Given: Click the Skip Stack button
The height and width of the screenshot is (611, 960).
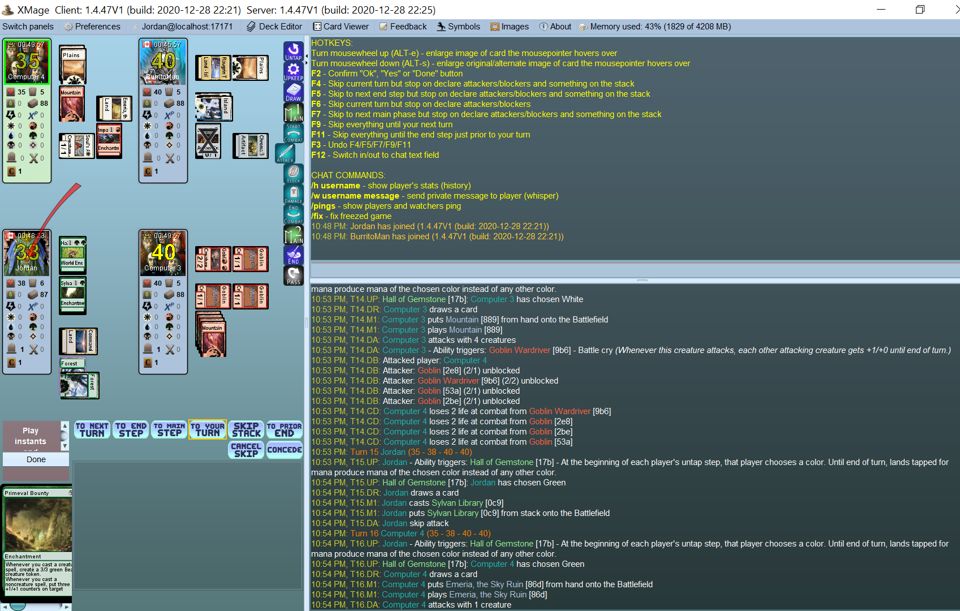Looking at the screenshot, I should tap(246, 430).
